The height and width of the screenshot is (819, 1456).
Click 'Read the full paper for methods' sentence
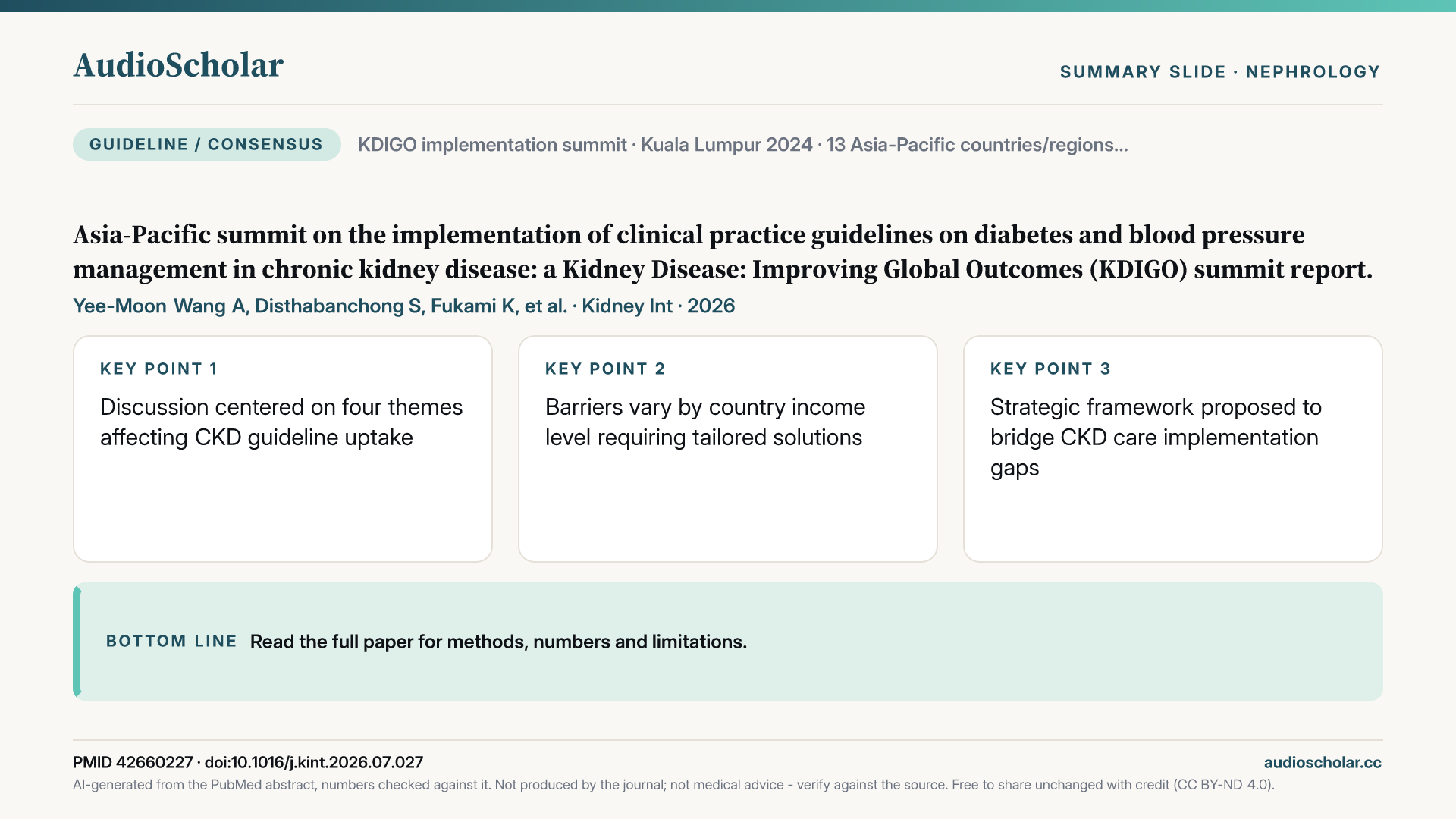pyautogui.click(x=498, y=642)
